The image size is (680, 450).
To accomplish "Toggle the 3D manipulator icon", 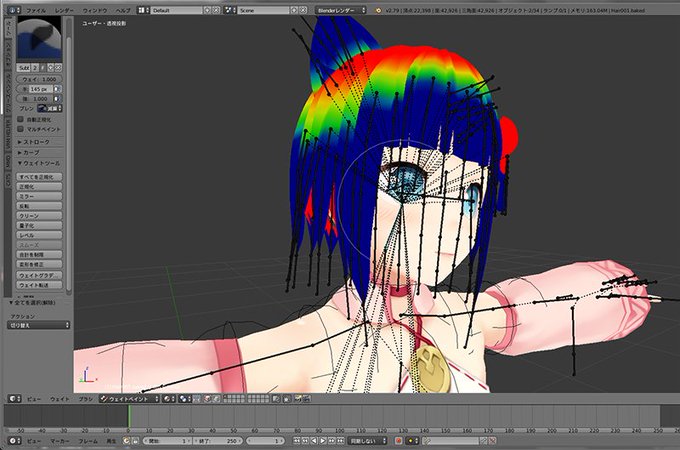I will click(x=196, y=399).
